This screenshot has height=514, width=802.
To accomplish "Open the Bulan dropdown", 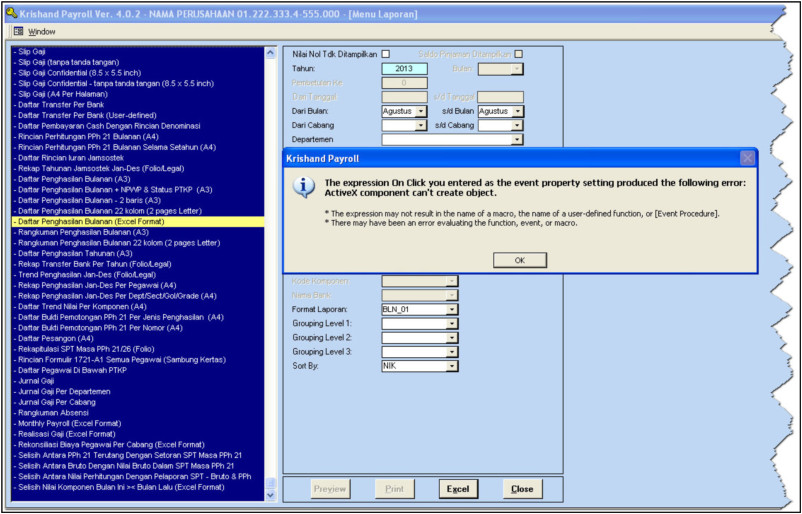I will pyautogui.click(x=518, y=69).
